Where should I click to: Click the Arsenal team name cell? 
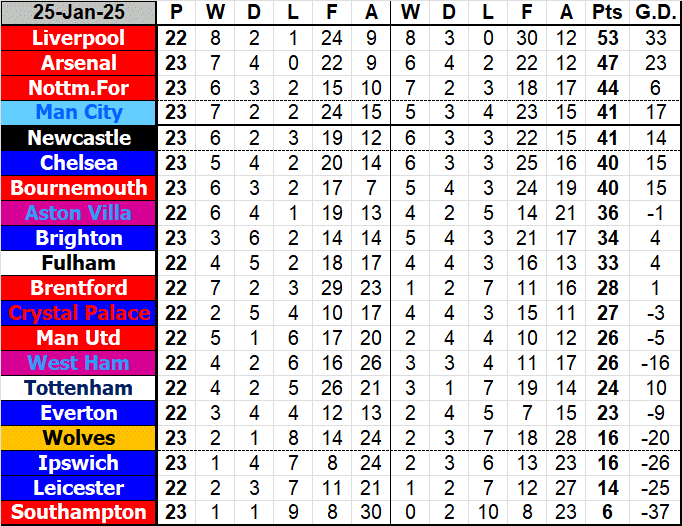pyautogui.click(x=79, y=63)
